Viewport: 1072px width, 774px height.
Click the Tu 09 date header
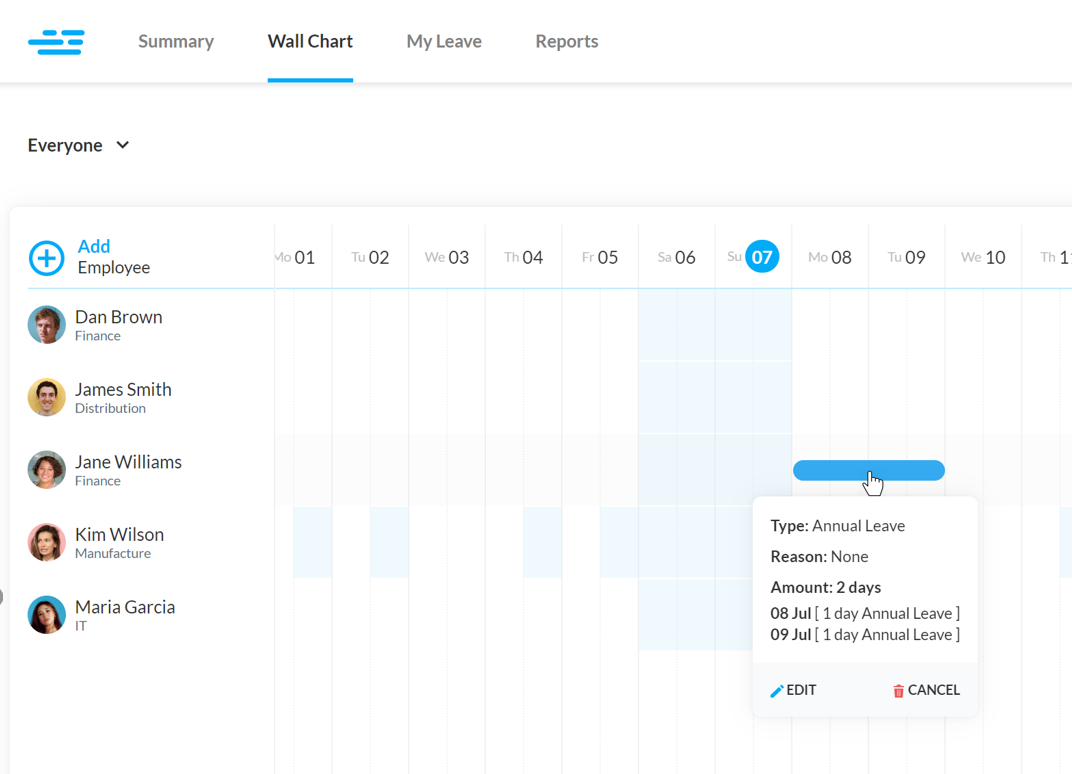tap(907, 257)
